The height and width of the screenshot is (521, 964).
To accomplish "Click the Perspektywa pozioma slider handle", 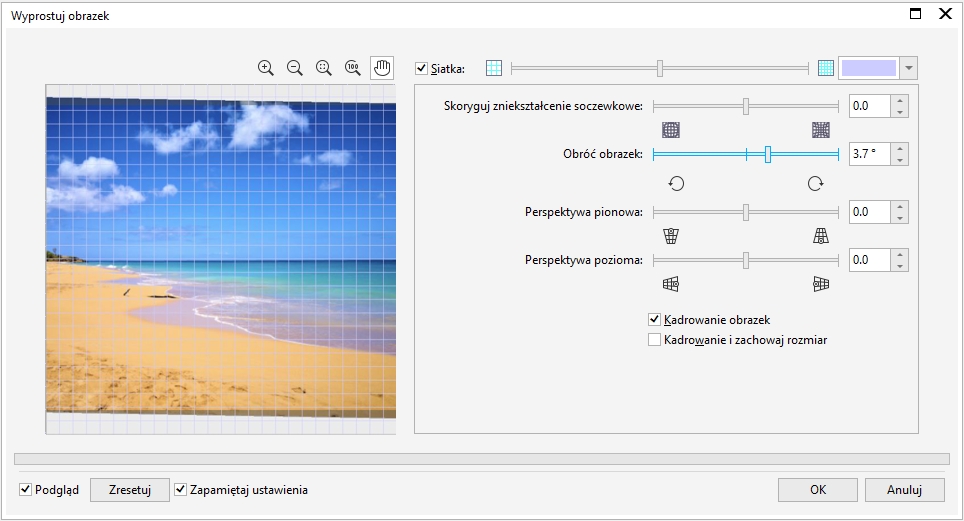I will (x=746, y=260).
